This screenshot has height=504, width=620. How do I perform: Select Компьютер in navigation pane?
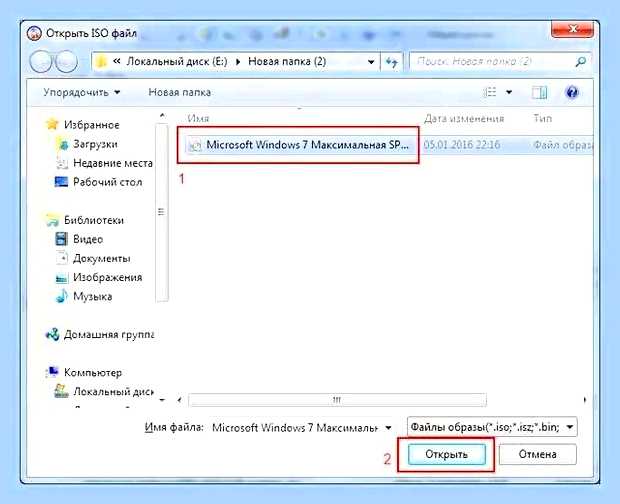click(93, 372)
